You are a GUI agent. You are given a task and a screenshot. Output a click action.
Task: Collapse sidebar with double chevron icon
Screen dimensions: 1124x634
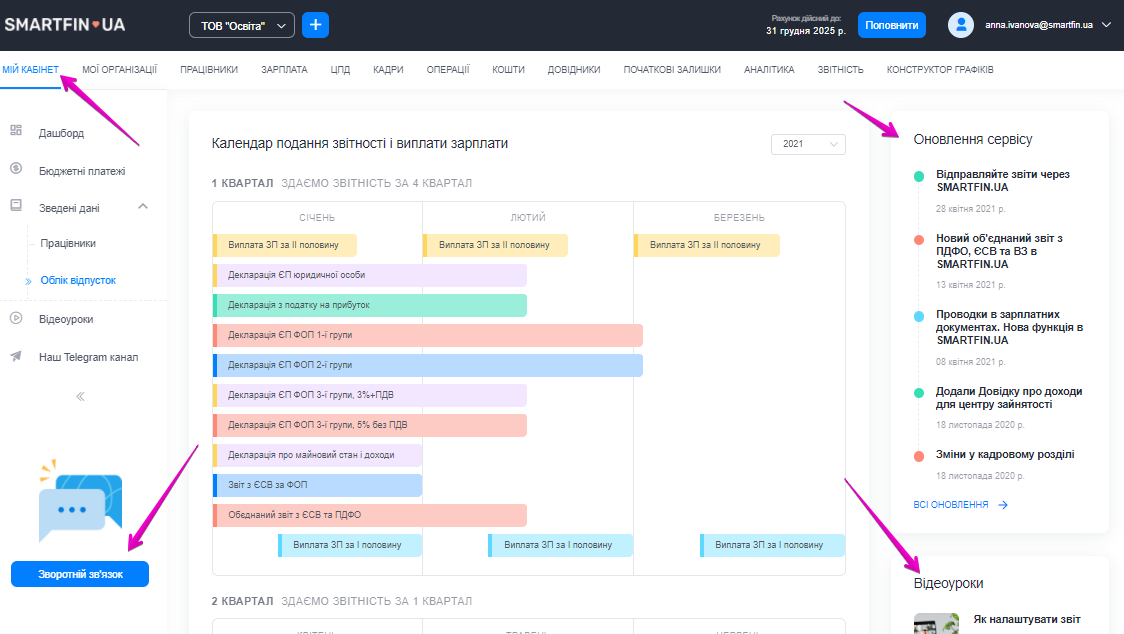[80, 396]
